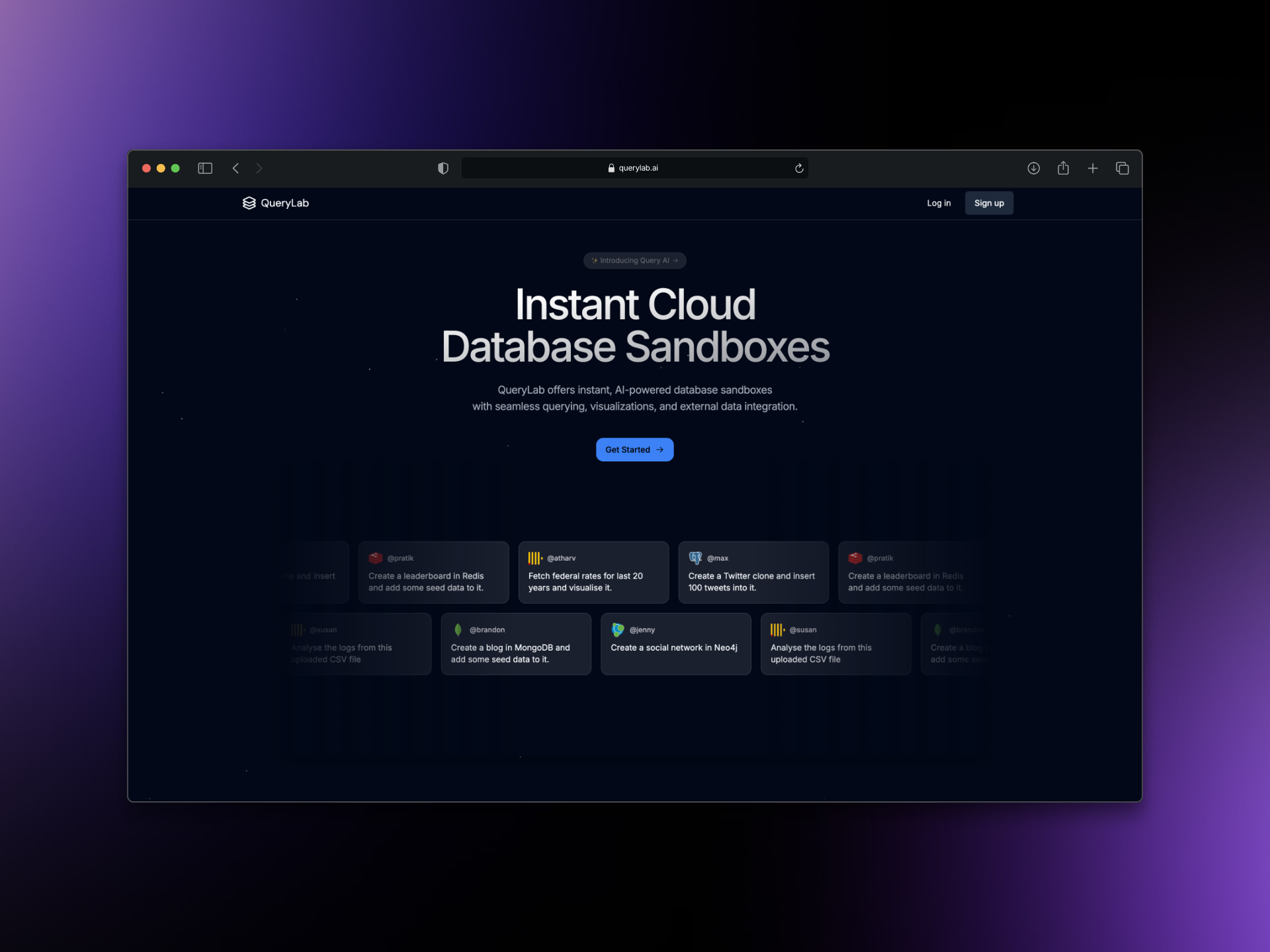Select the @brandon MongoDB blog card

[516, 644]
